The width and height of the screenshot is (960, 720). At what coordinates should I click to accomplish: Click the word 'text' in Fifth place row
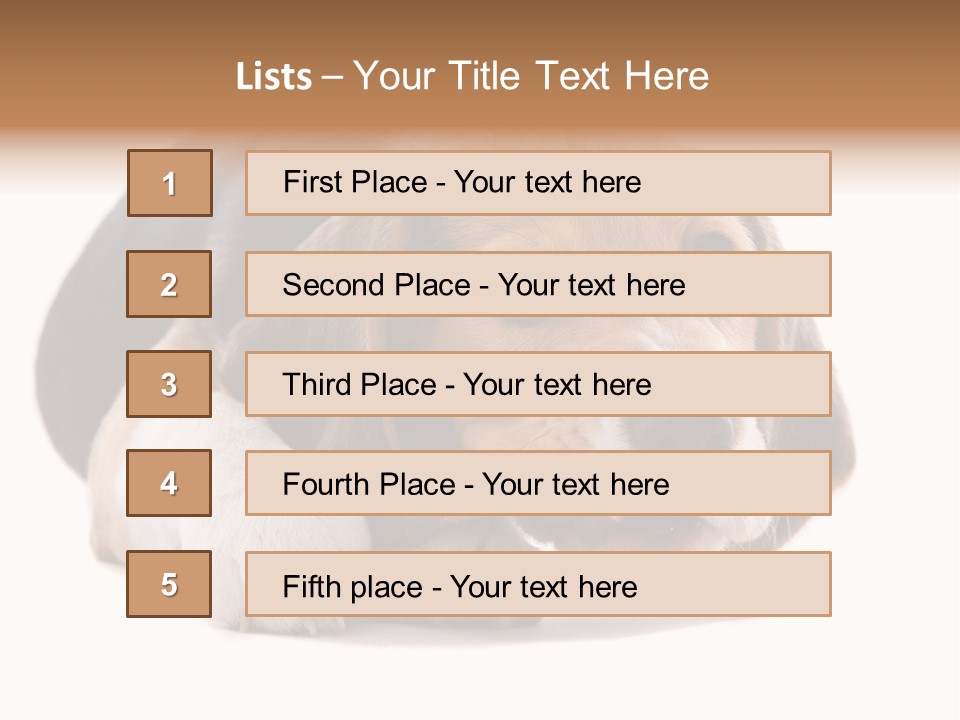click(x=543, y=587)
